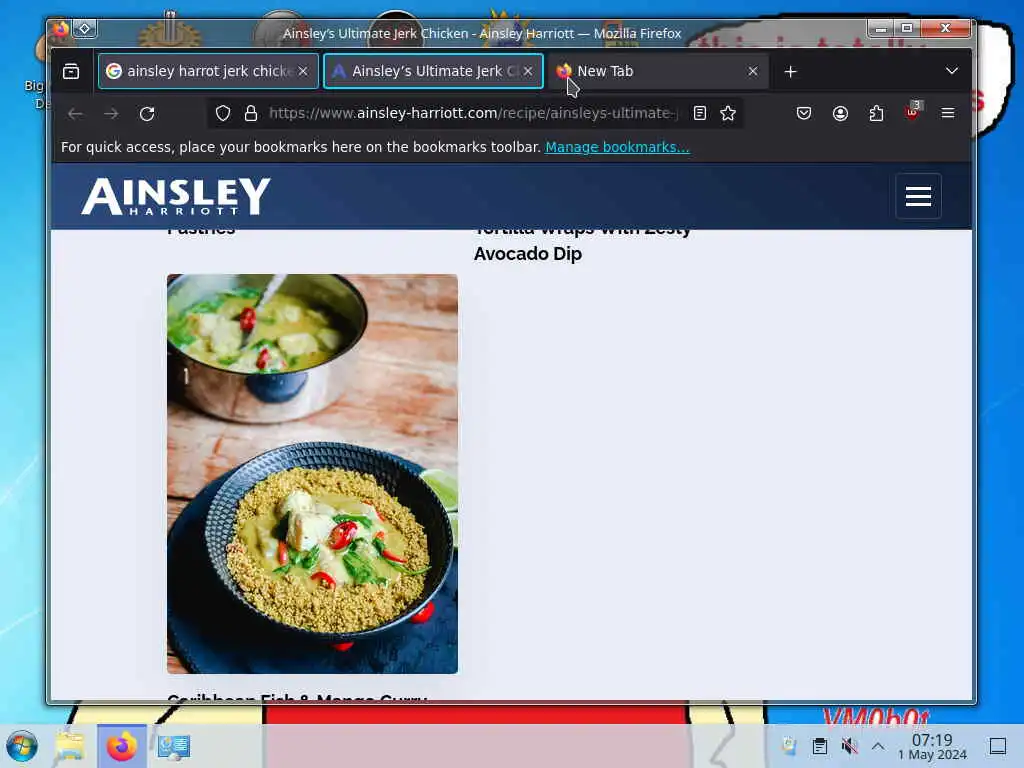The image size is (1024, 768).
Task: List all tabs dropdown arrow
Action: tap(952, 71)
